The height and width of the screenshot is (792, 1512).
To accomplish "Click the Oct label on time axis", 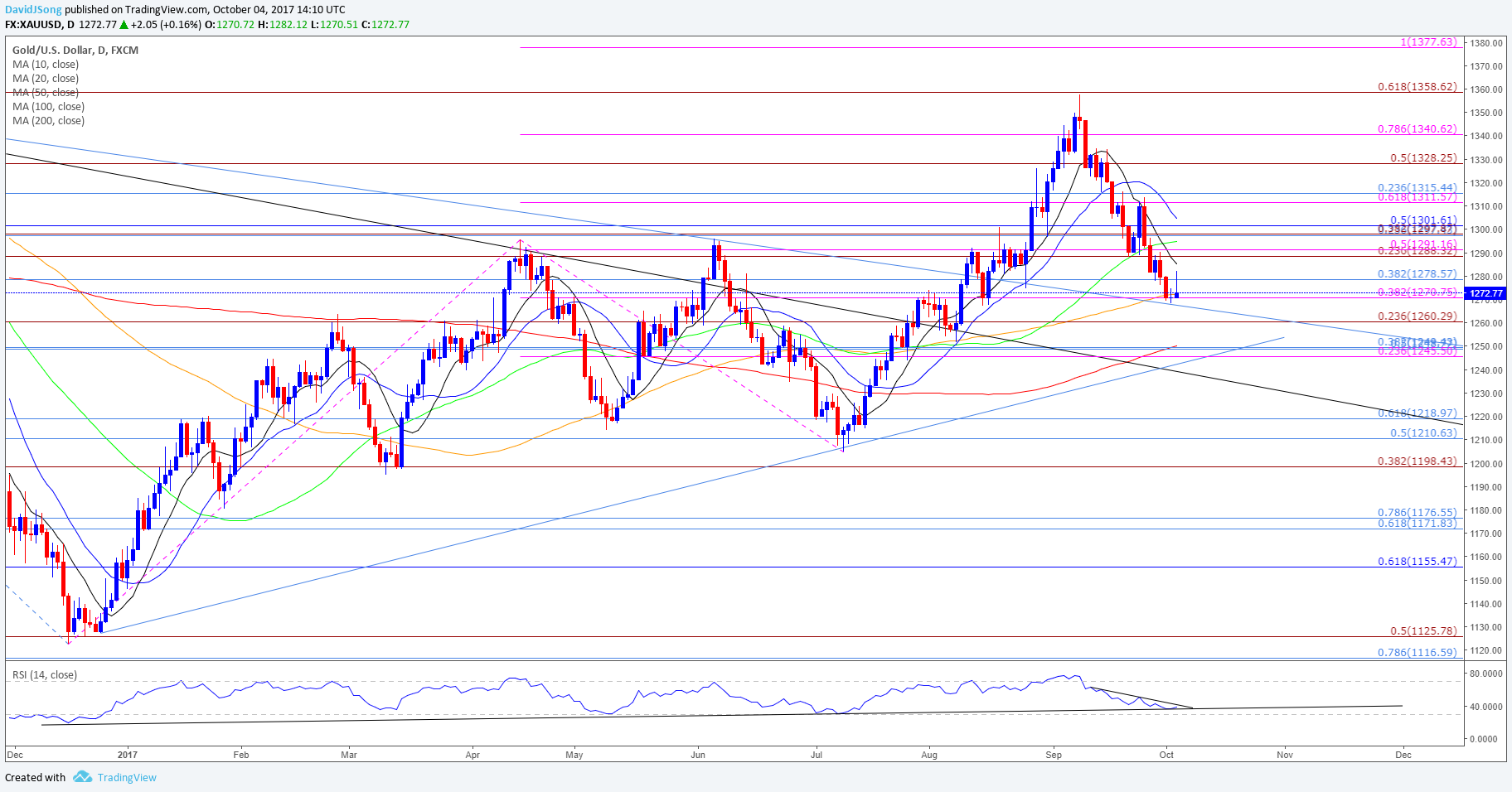I will [x=1166, y=755].
